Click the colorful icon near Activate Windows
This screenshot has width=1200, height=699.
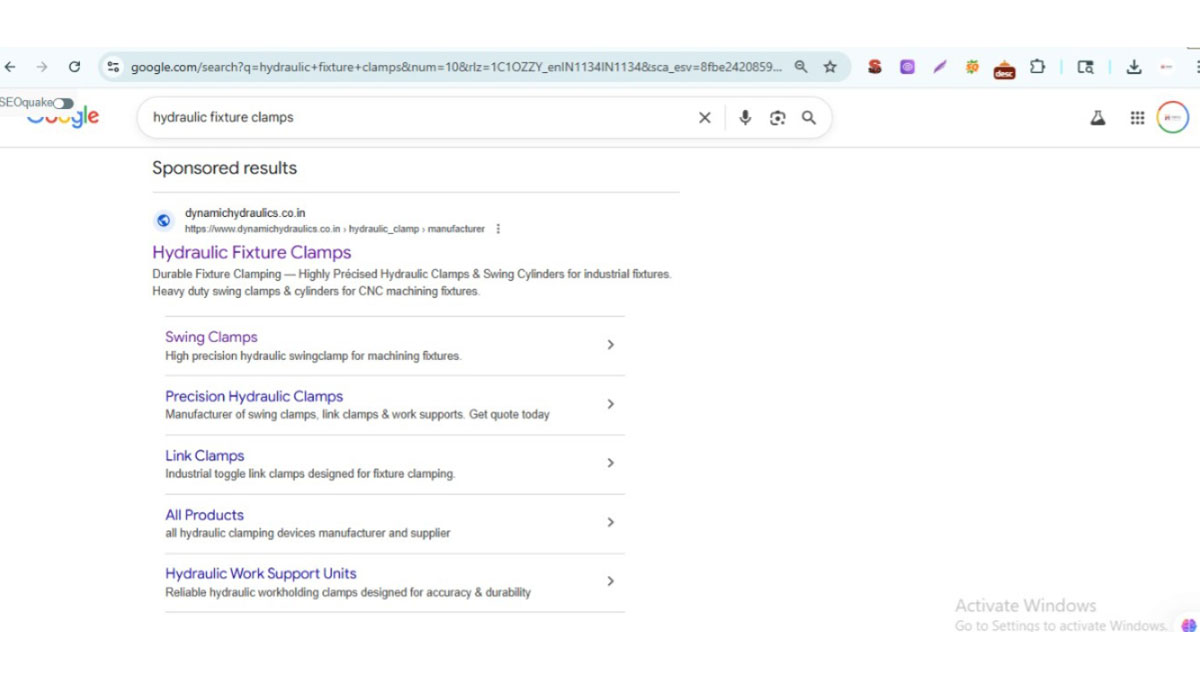(x=1188, y=626)
